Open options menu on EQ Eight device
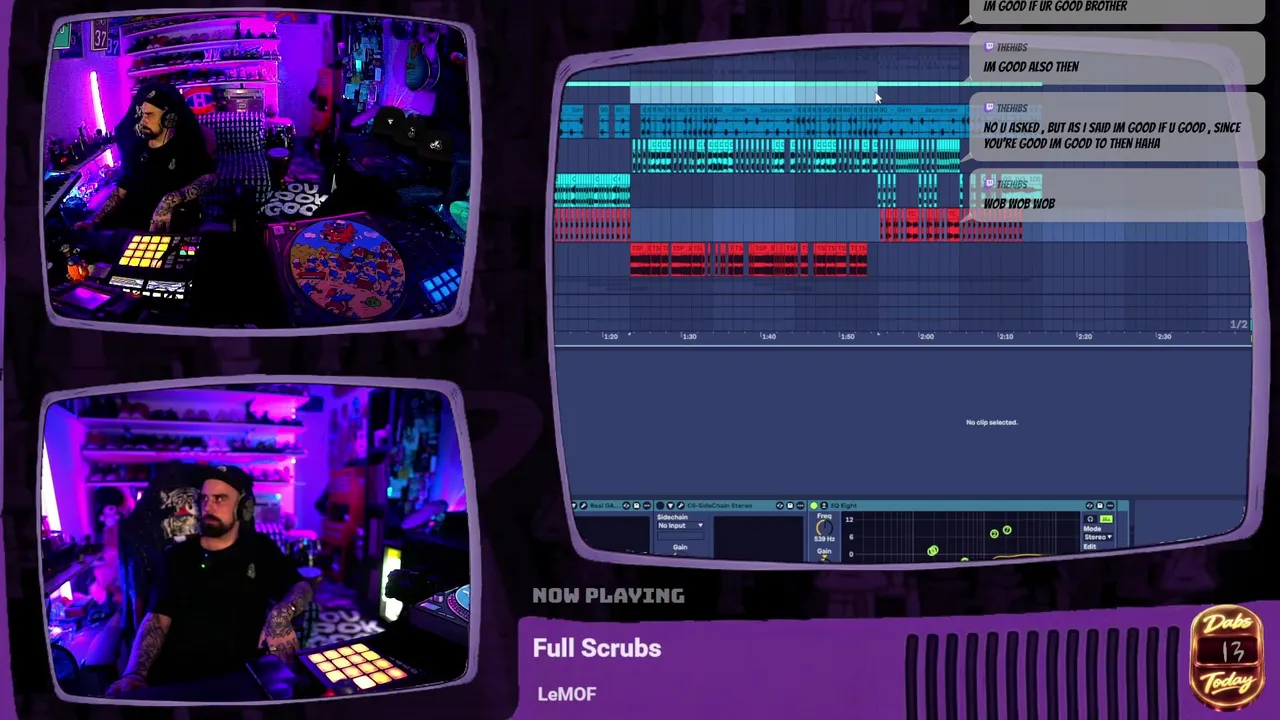The image size is (1280, 720). click(x=1110, y=505)
